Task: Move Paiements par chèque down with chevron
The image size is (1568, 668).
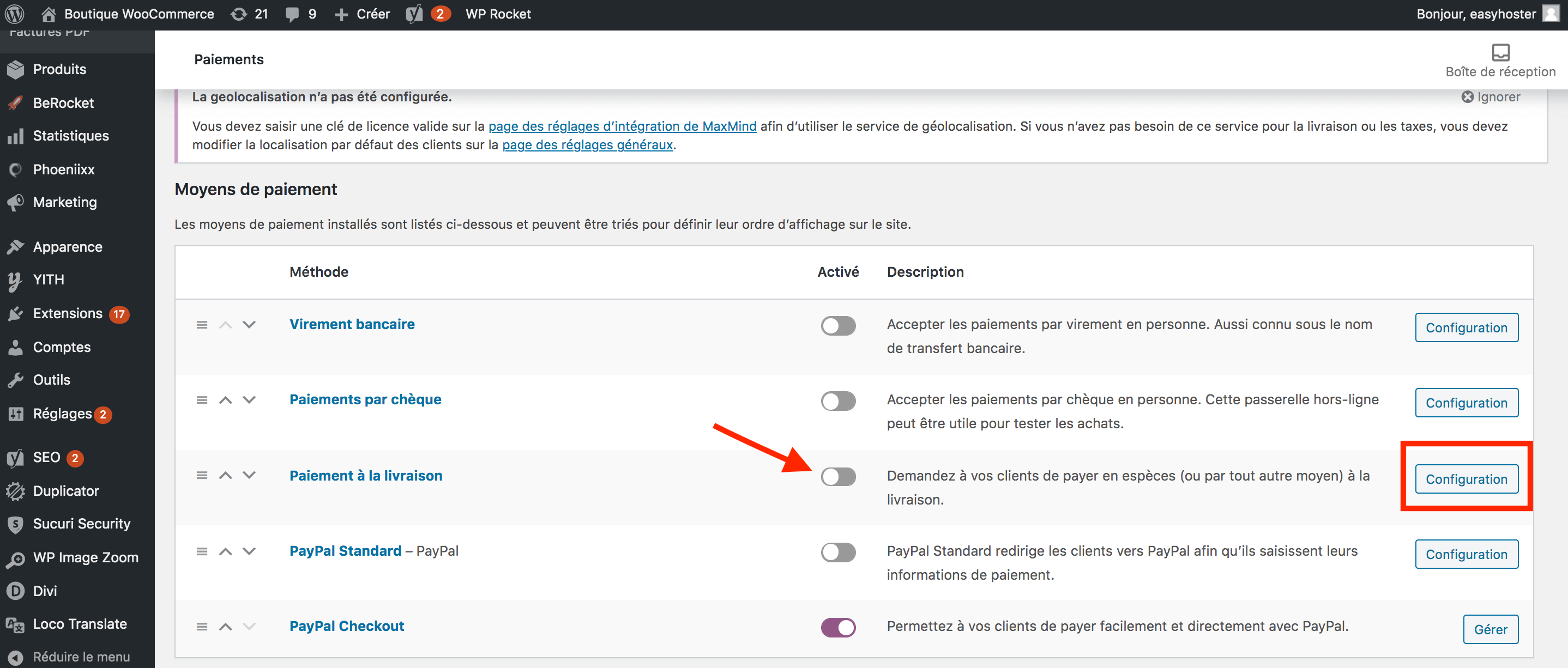Action: [x=249, y=400]
